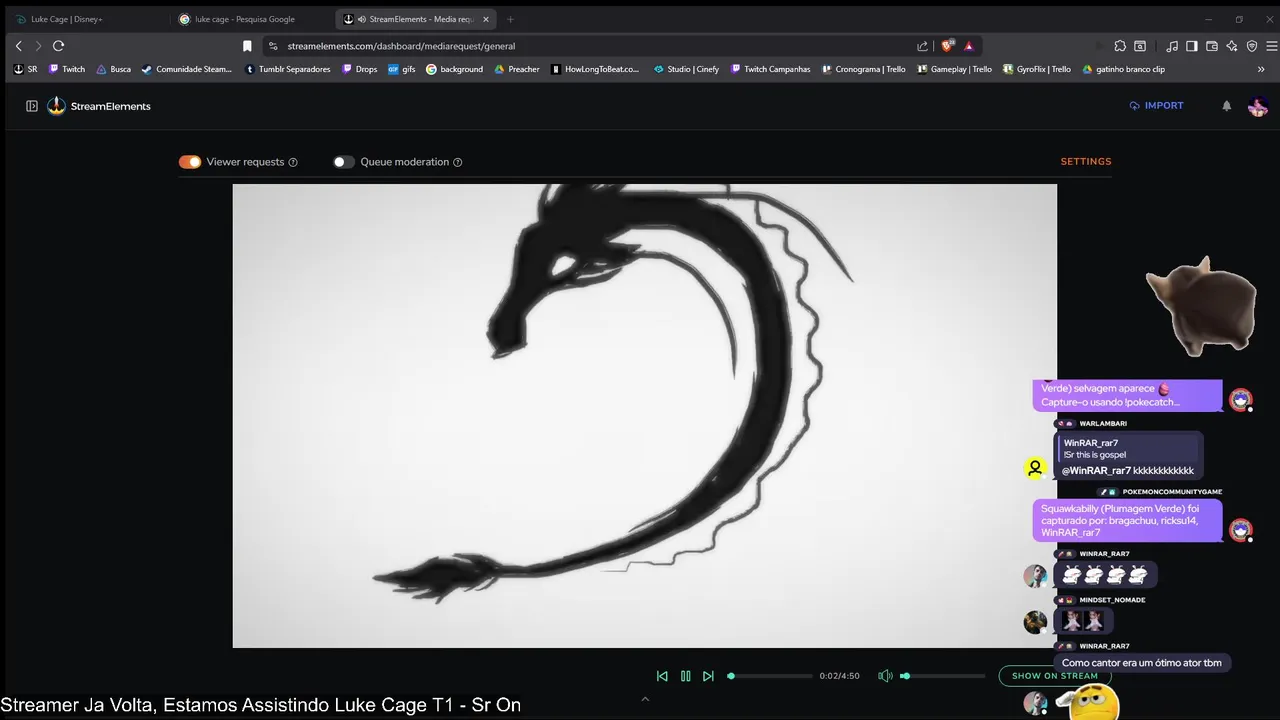Click the IMPORT button
This screenshot has width=1280, height=720.
[1156, 106]
